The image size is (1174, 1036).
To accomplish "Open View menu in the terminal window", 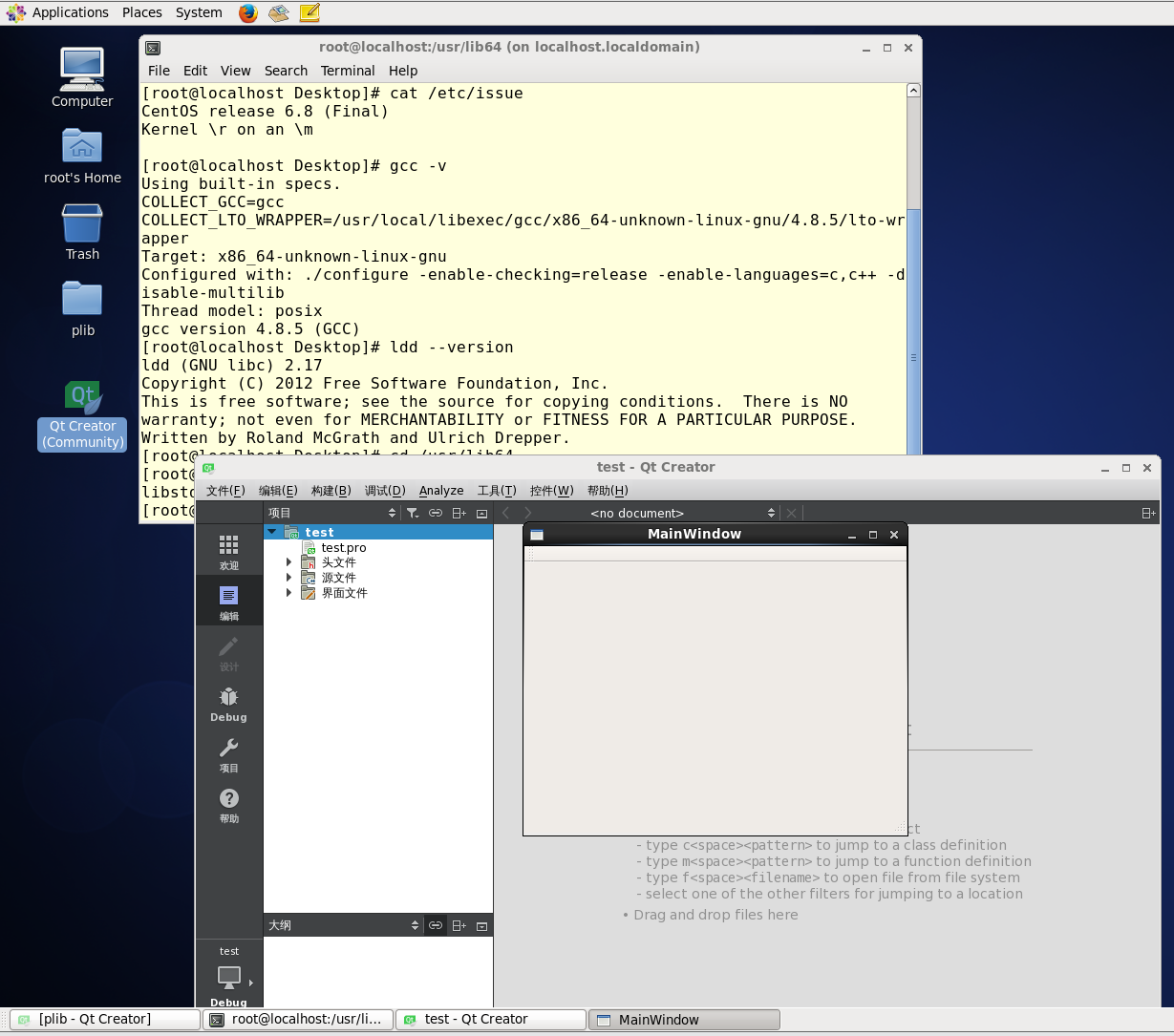I will coord(235,71).
